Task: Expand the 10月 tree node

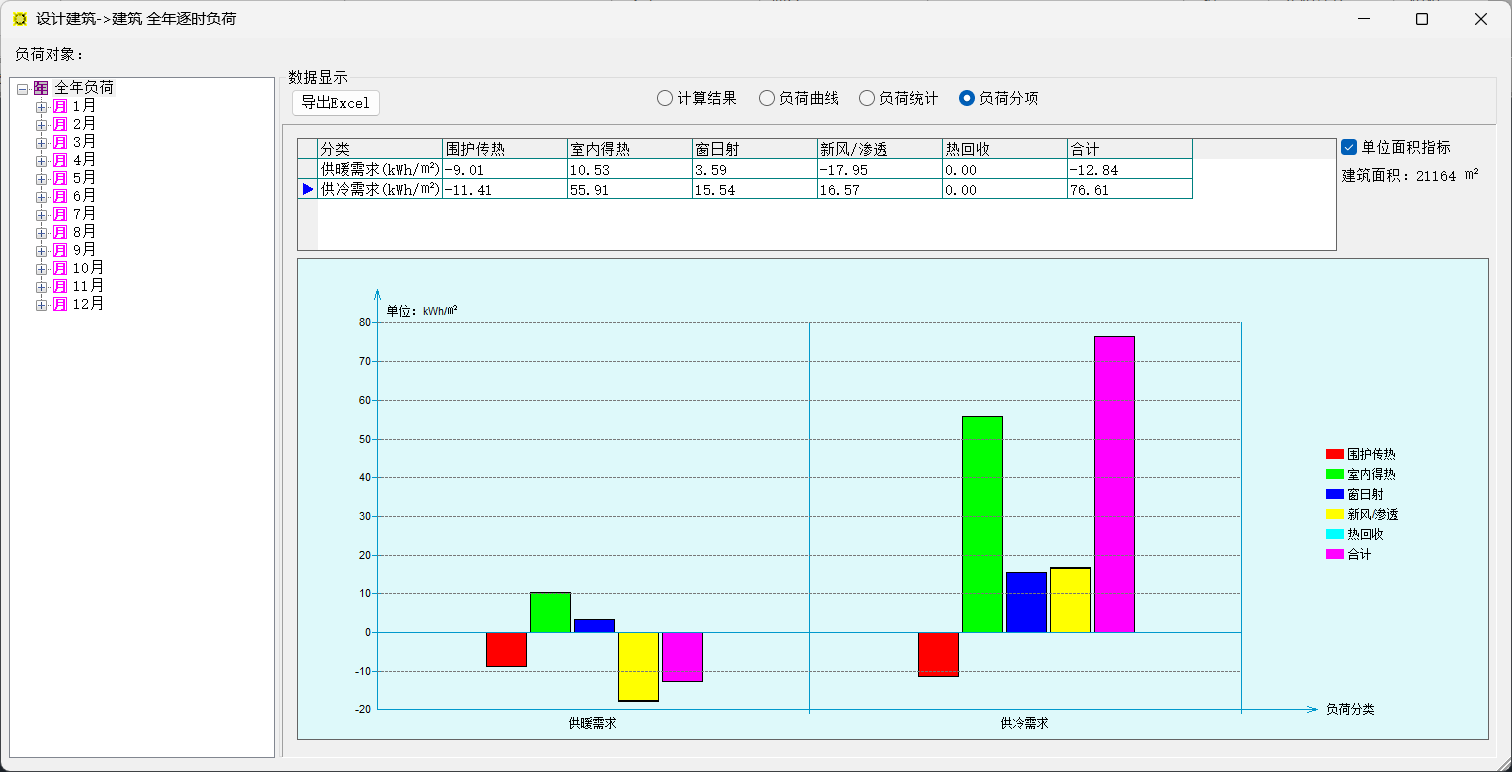Action: point(41,269)
